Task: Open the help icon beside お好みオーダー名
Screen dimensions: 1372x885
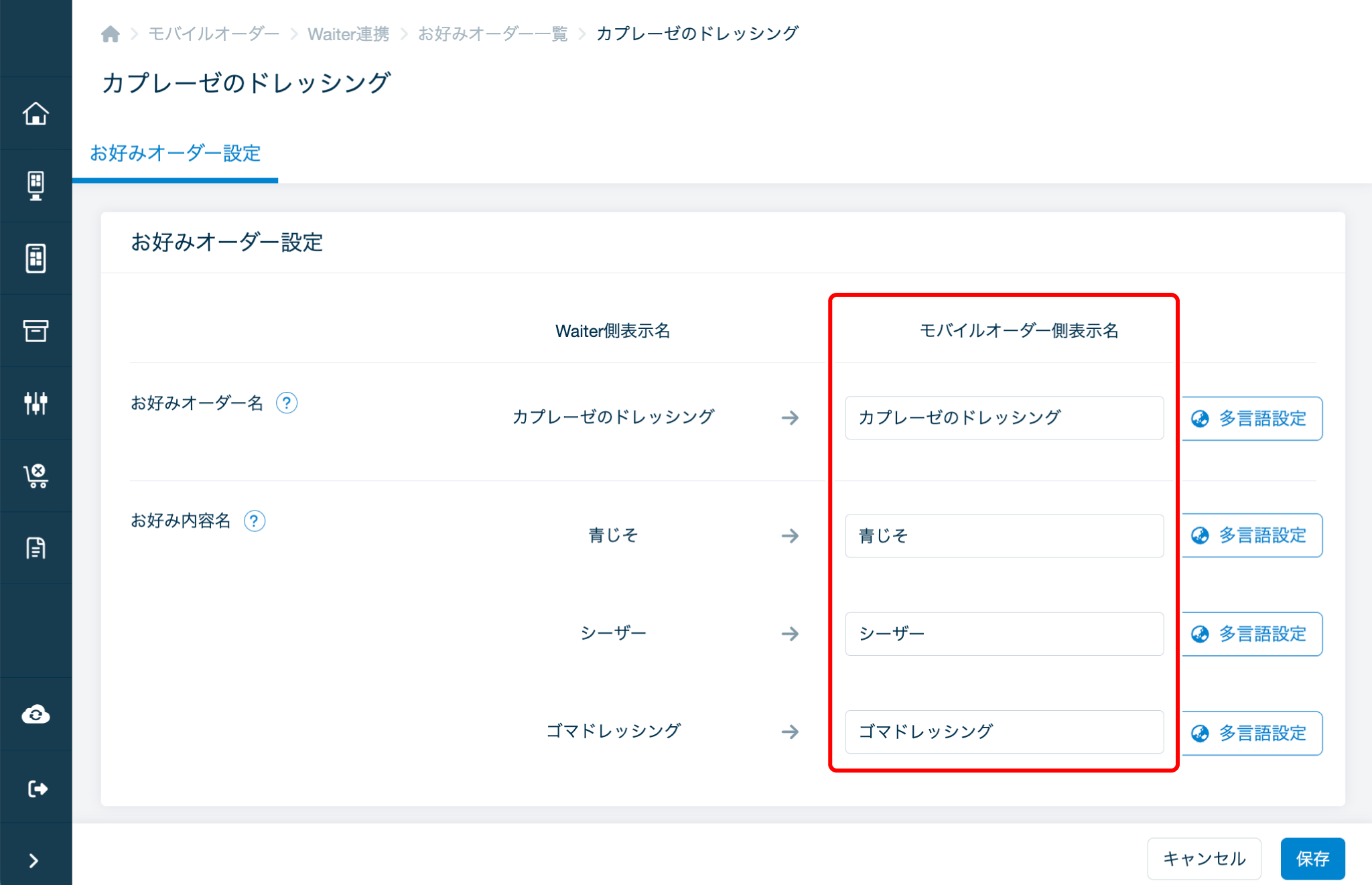Action: [x=287, y=403]
